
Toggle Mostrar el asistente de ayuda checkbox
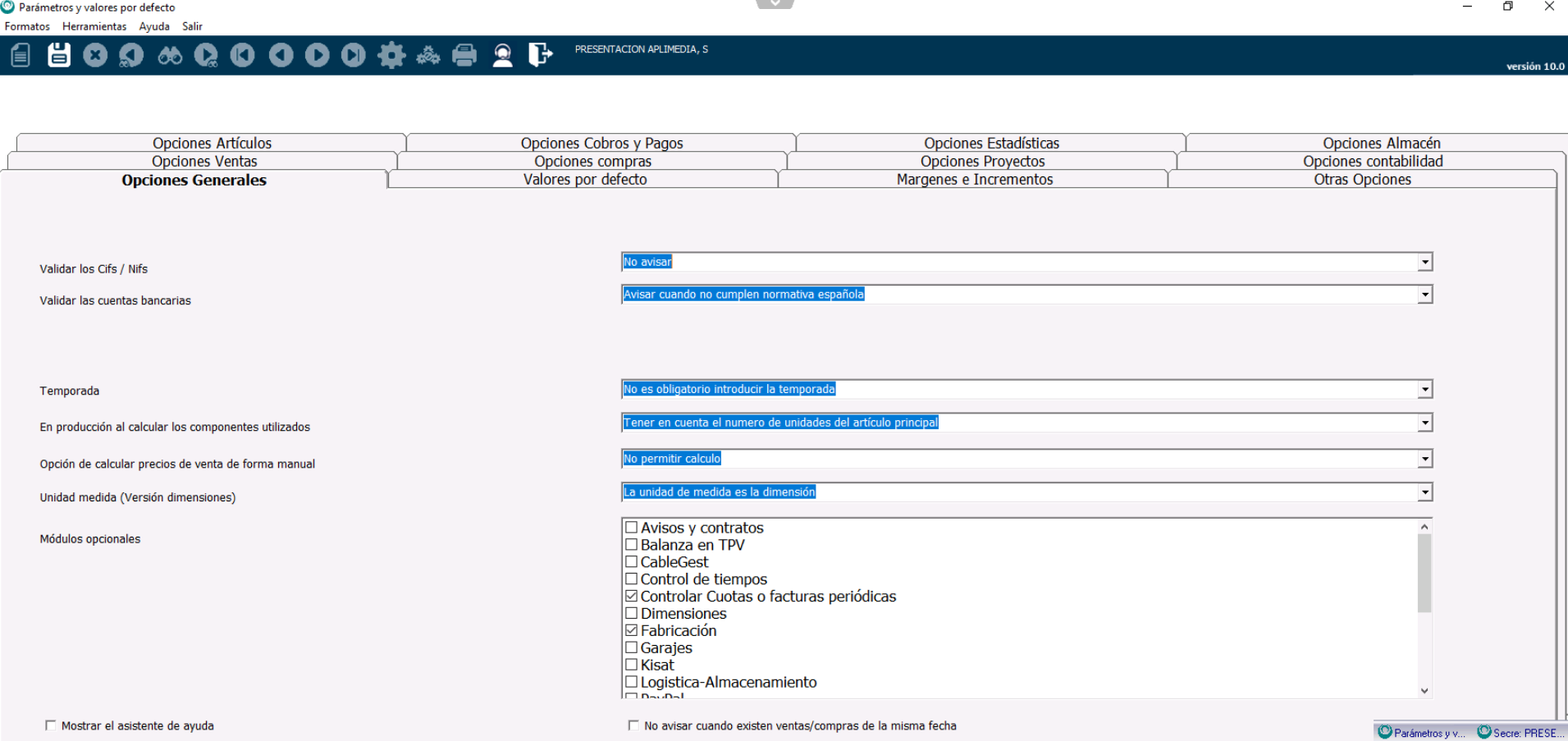(x=51, y=725)
